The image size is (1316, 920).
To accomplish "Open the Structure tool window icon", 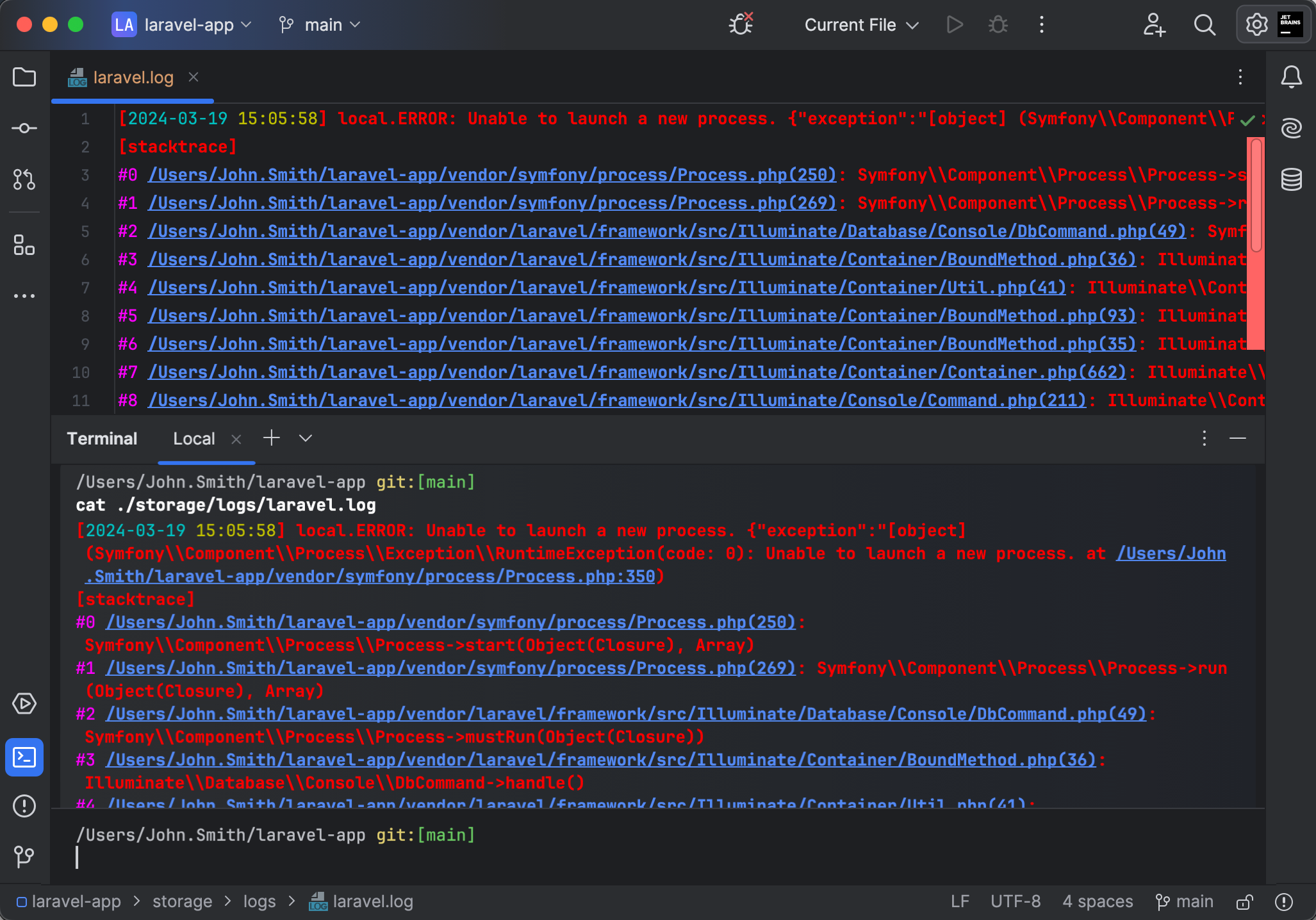I will tap(24, 244).
